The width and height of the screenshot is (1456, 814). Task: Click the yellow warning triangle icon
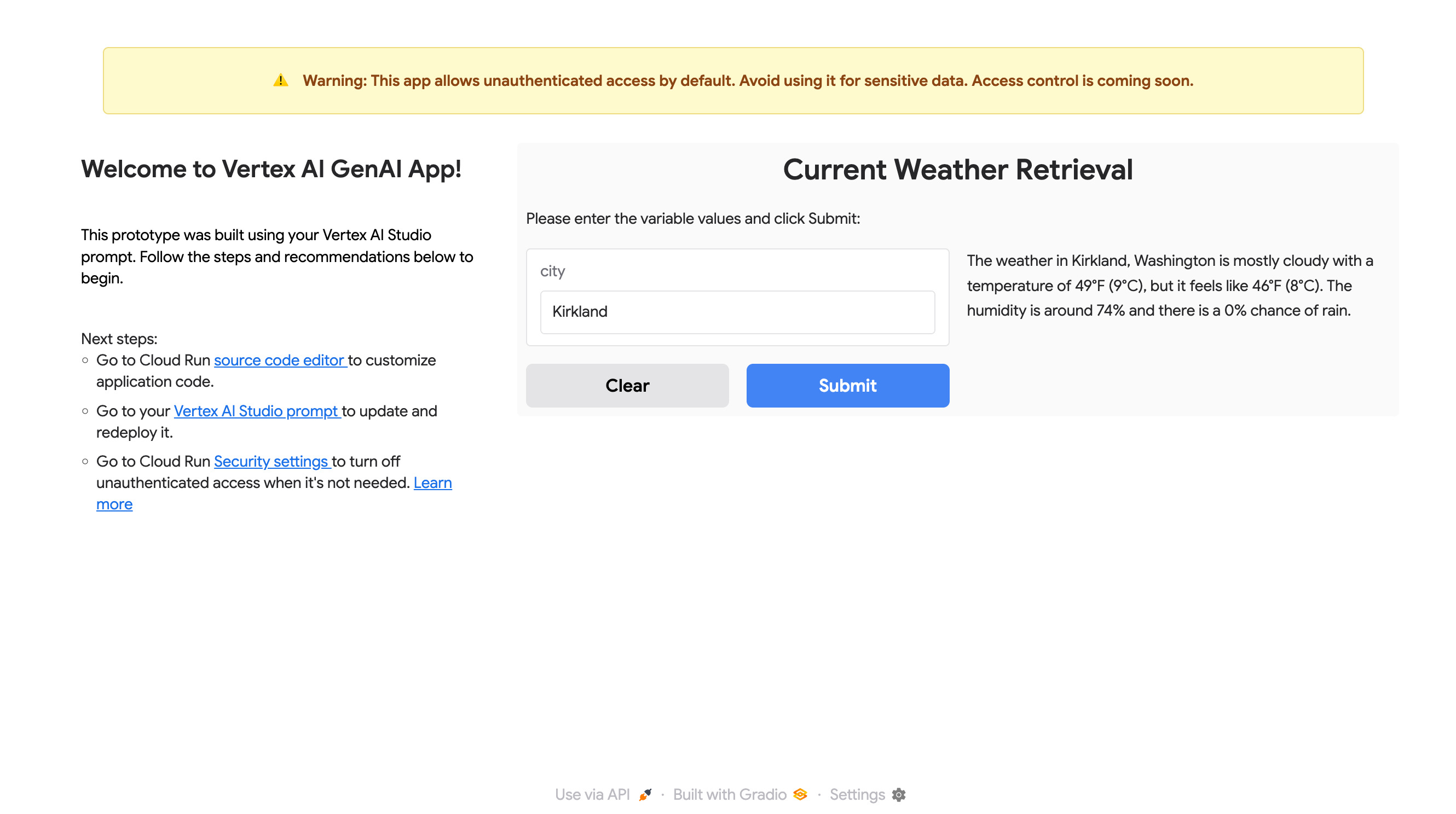(280, 81)
